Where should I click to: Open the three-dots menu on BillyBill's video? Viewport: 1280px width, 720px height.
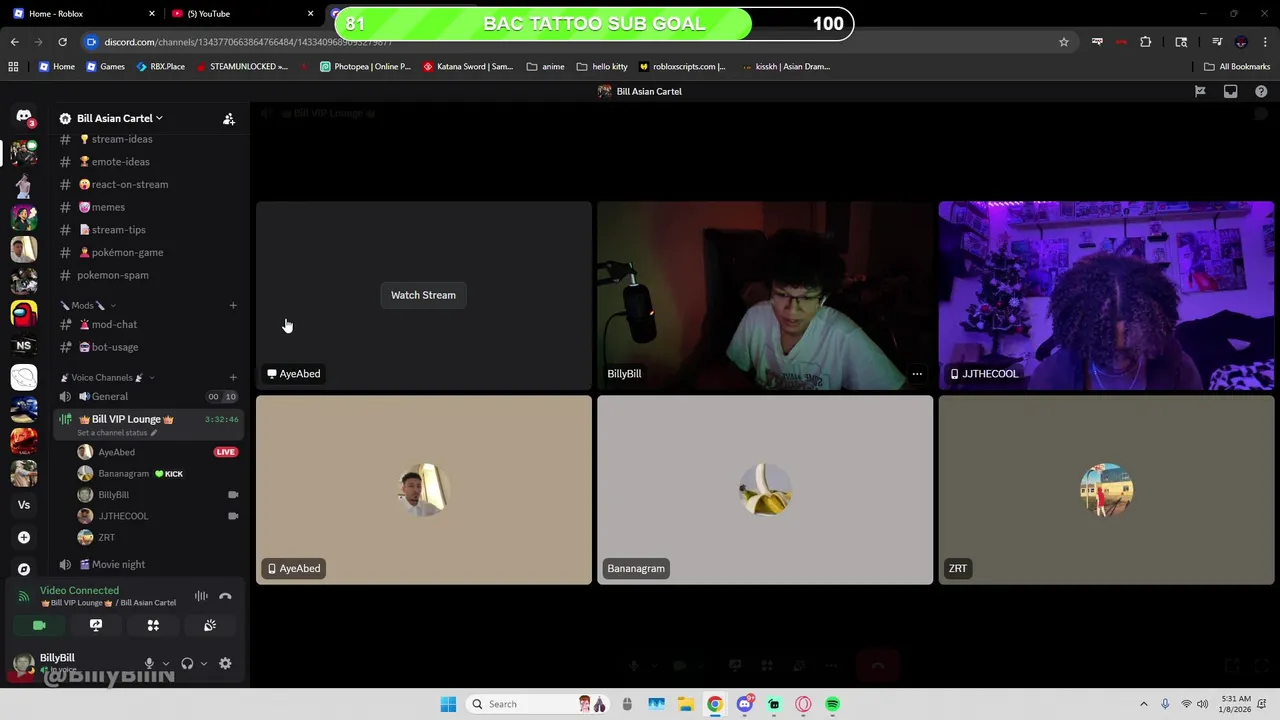[917, 374]
